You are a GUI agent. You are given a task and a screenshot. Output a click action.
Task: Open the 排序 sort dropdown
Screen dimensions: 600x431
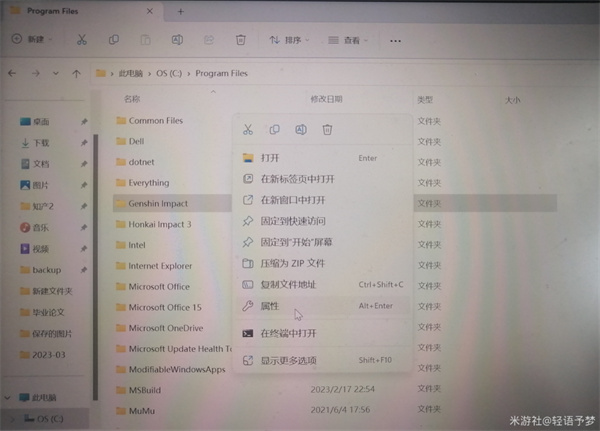pos(289,40)
